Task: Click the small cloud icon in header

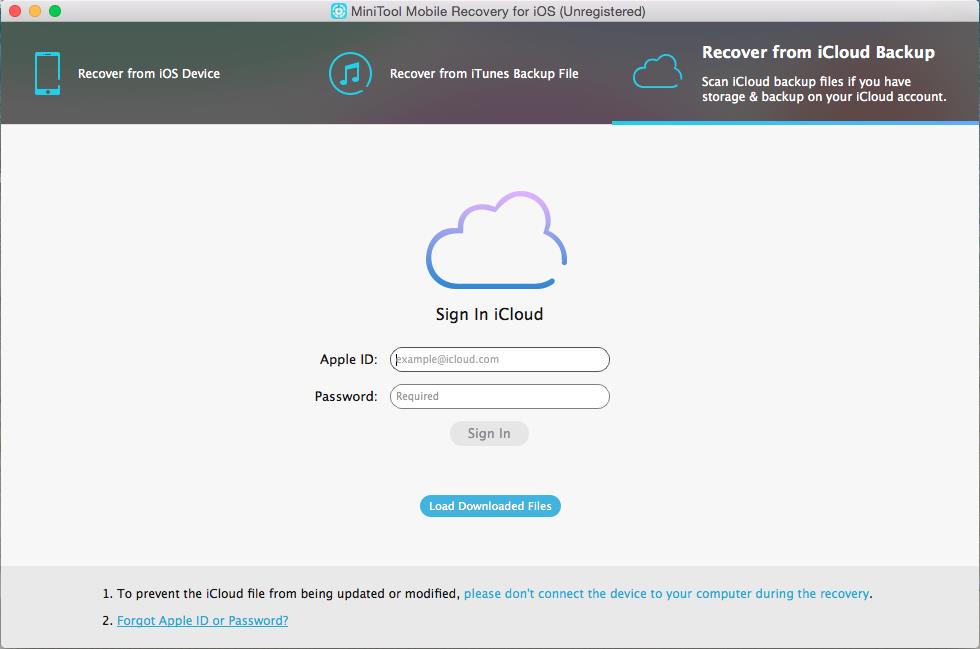Action: point(657,72)
